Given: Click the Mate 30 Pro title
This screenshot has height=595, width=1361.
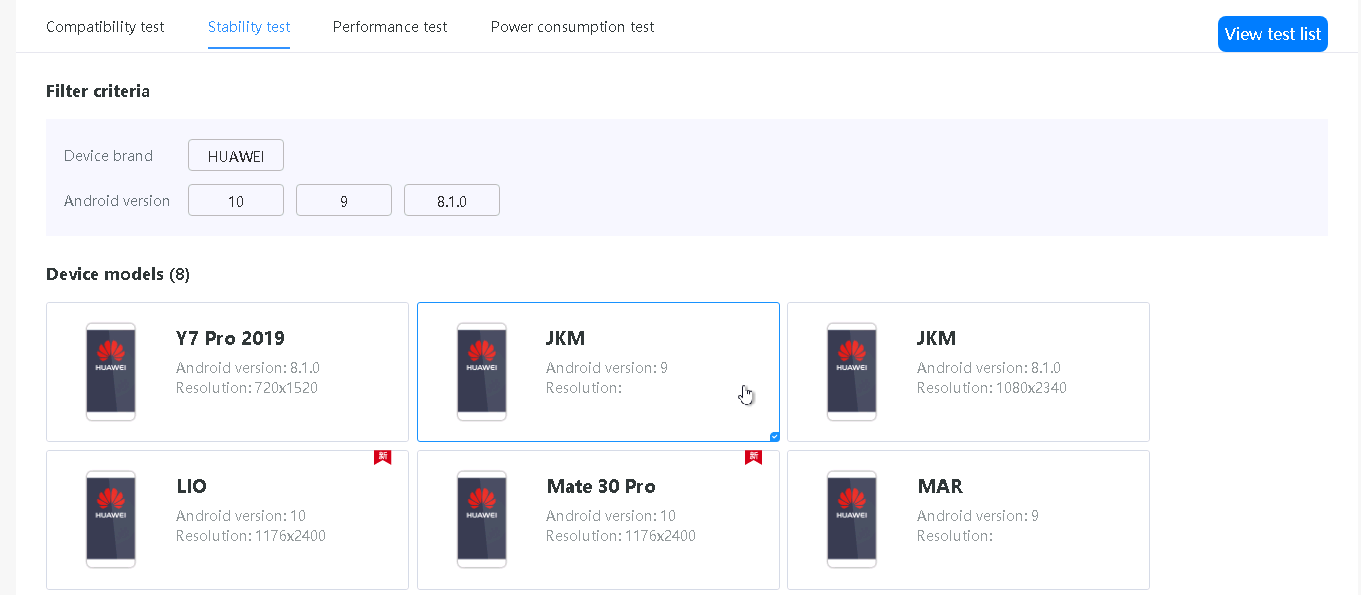Looking at the screenshot, I should point(601,487).
